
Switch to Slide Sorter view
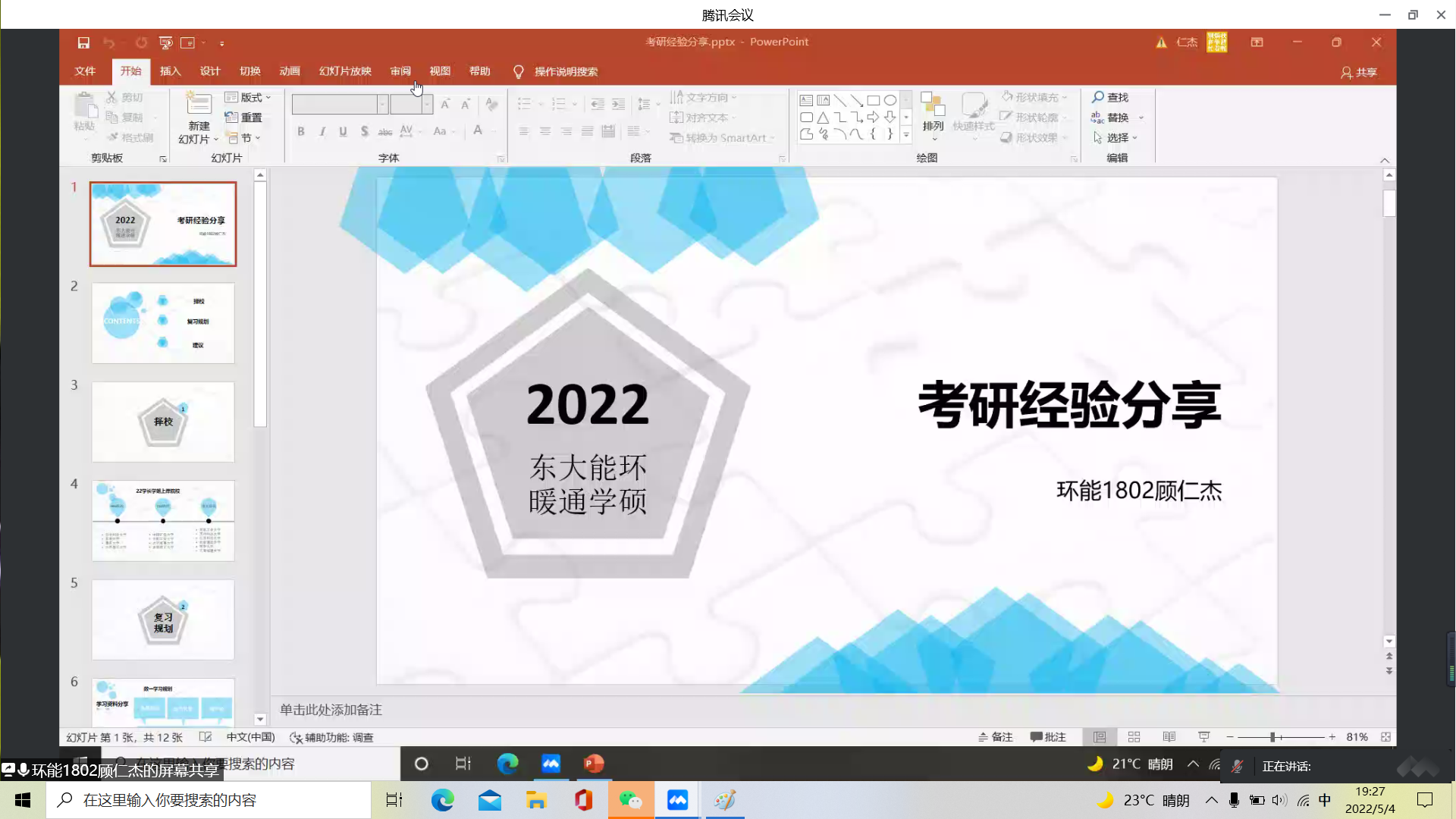click(x=1134, y=737)
